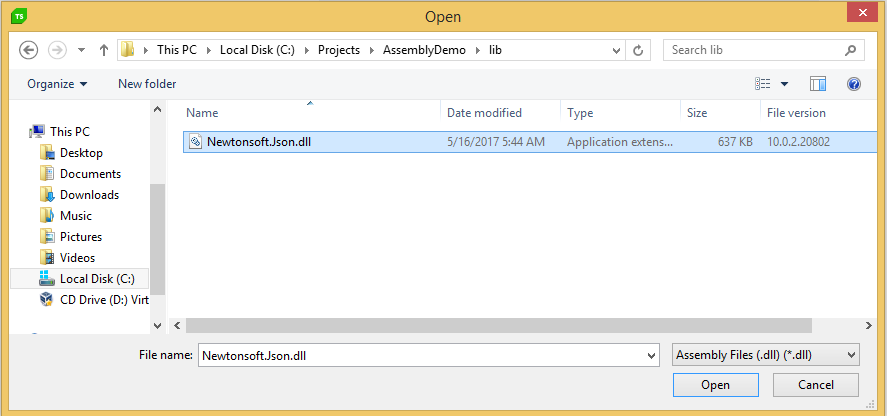Image resolution: width=887 pixels, height=416 pixels.
Task: Refresh the lib folder listing
Action: (x=638, y=50)
